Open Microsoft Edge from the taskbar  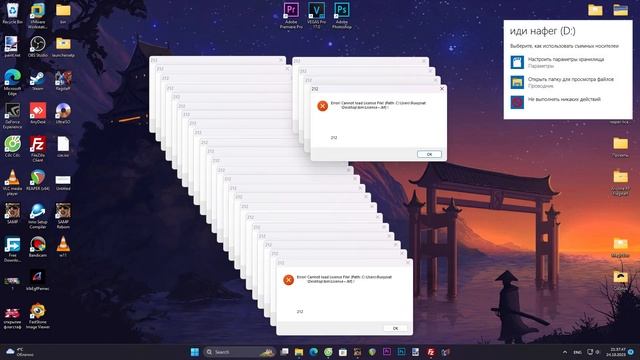[313, 352]
